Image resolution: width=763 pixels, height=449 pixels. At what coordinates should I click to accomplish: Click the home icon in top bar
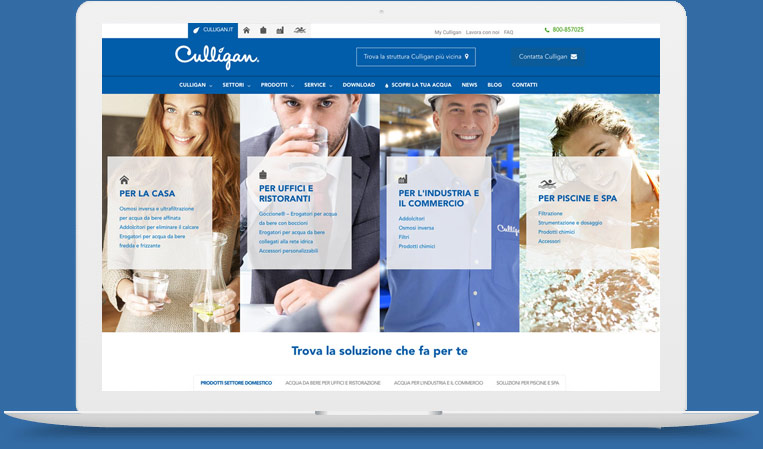(247, 30)
